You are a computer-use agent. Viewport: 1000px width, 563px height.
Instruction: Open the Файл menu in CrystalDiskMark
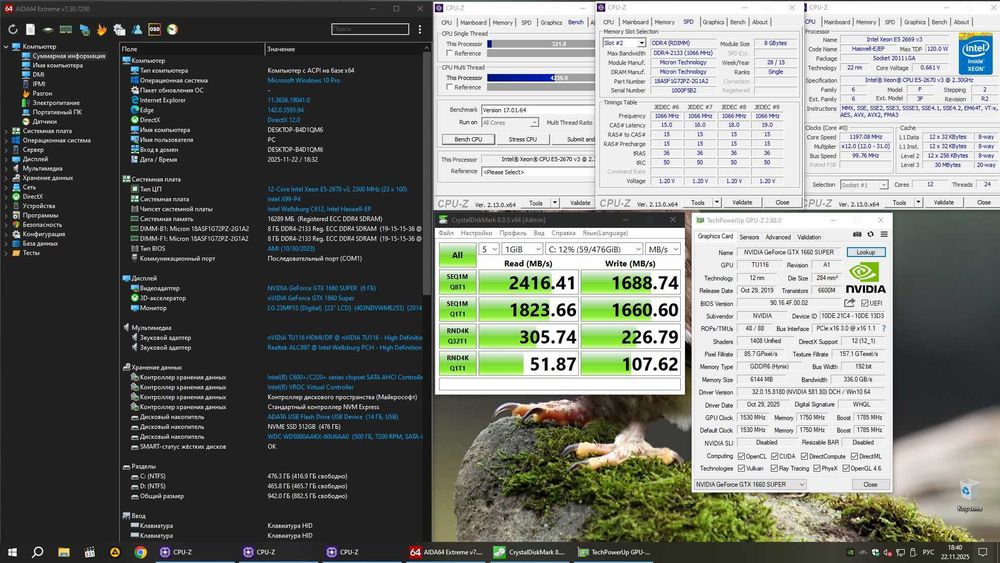[446, 233]
